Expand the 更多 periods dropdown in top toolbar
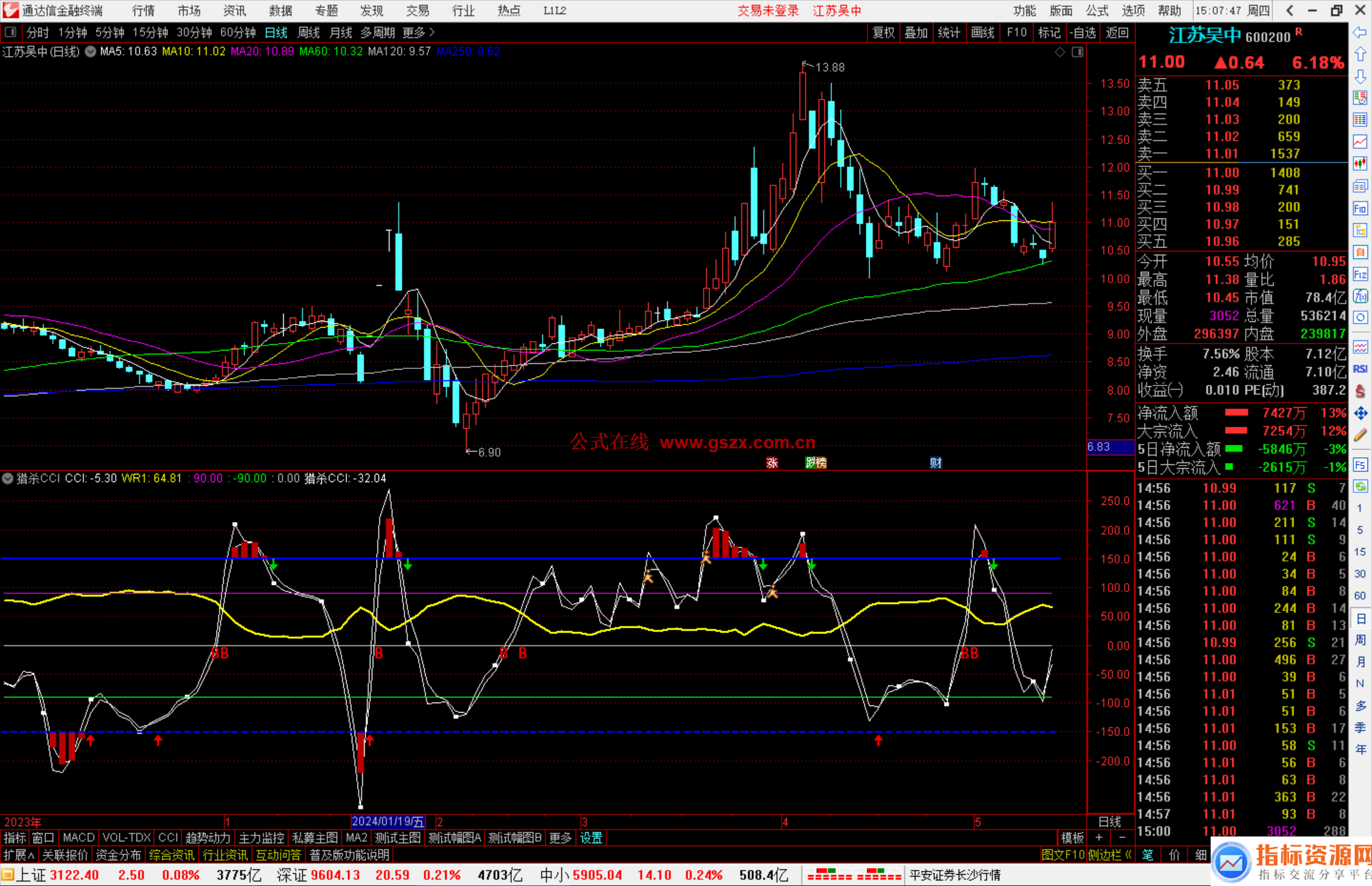Viewport: 1372px width, 886px height. (x=419, y=32)
